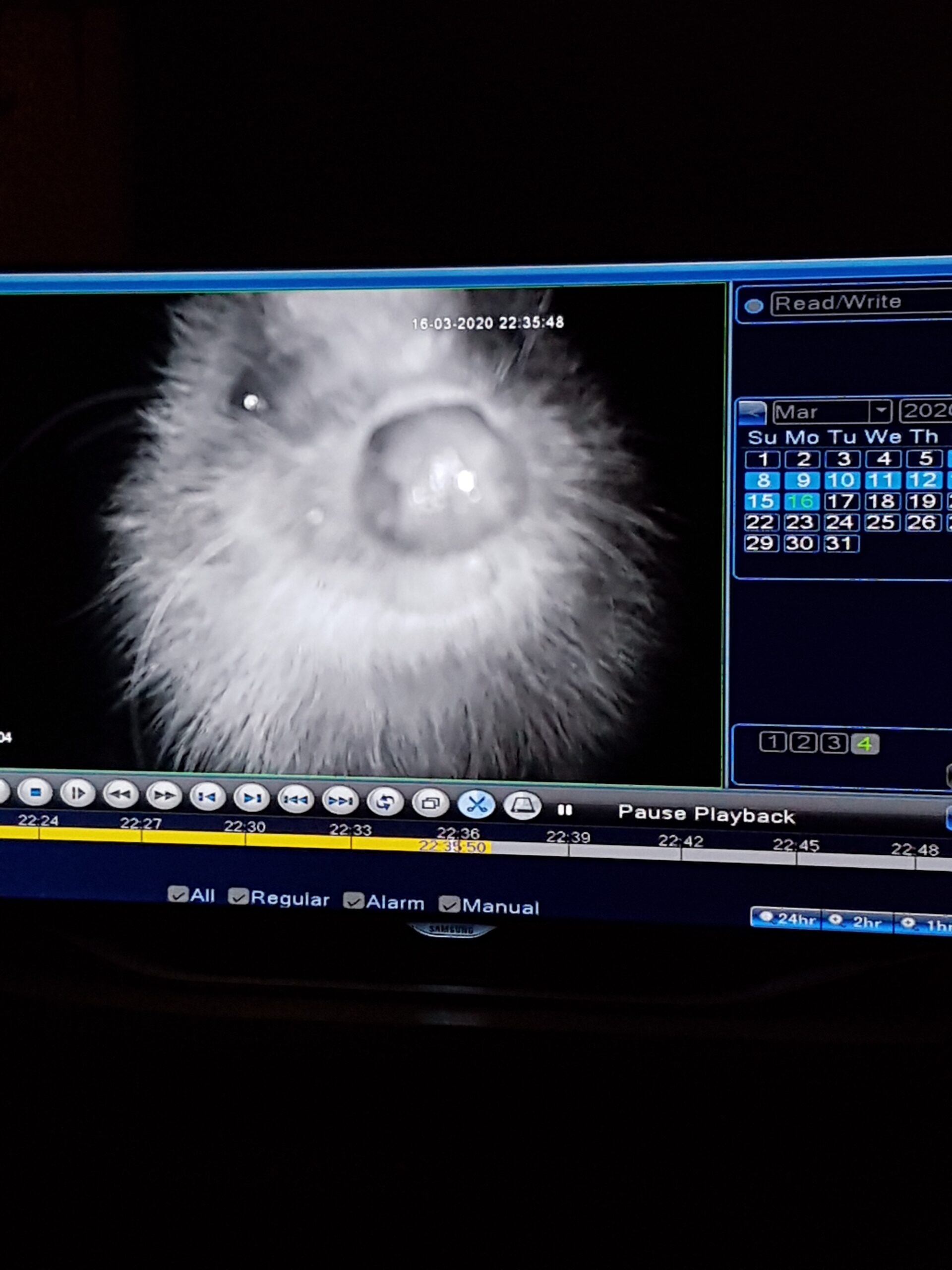Uncheck the Regular recordings checkbox
Screen dimensions: 952x1270
[238, 897]
